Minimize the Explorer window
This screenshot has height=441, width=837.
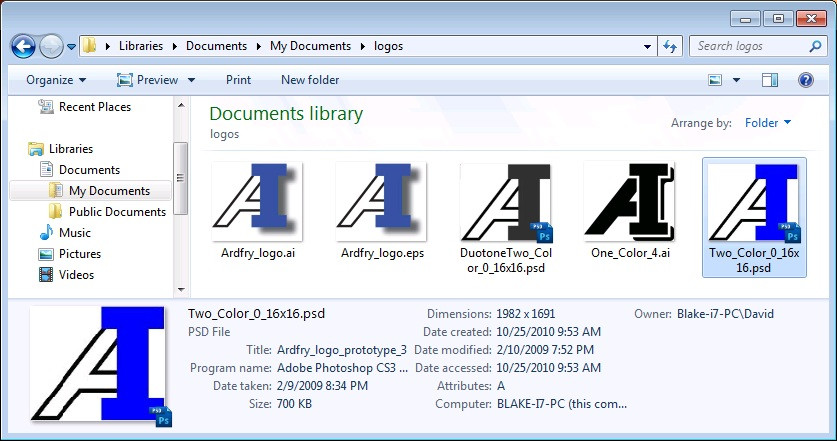pos(745,19)
